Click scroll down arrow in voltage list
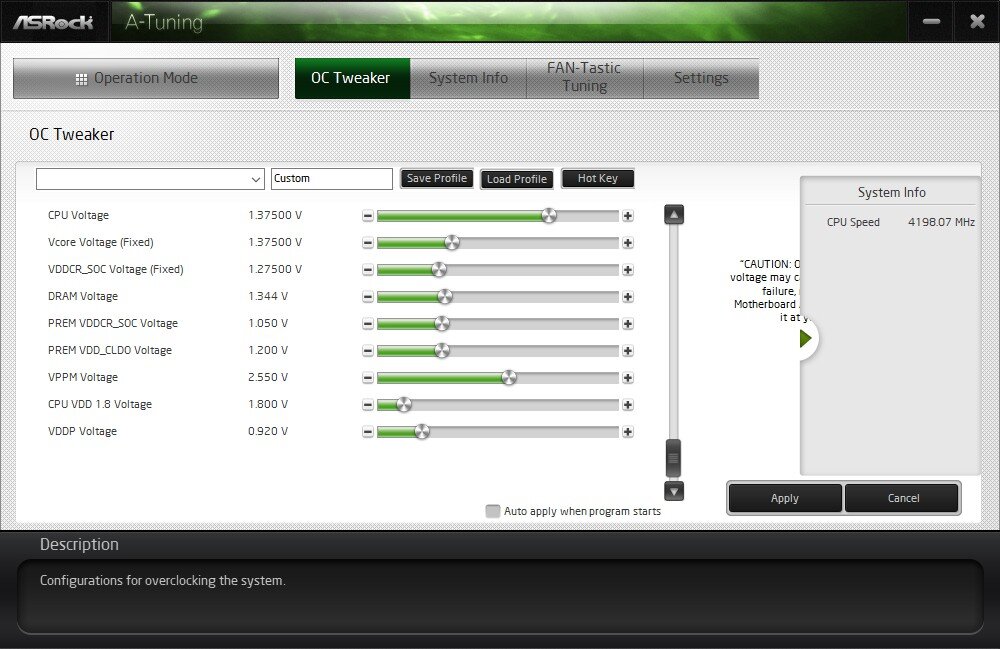Viewport: 1000px width, 649px height. (x=674, y=491)
